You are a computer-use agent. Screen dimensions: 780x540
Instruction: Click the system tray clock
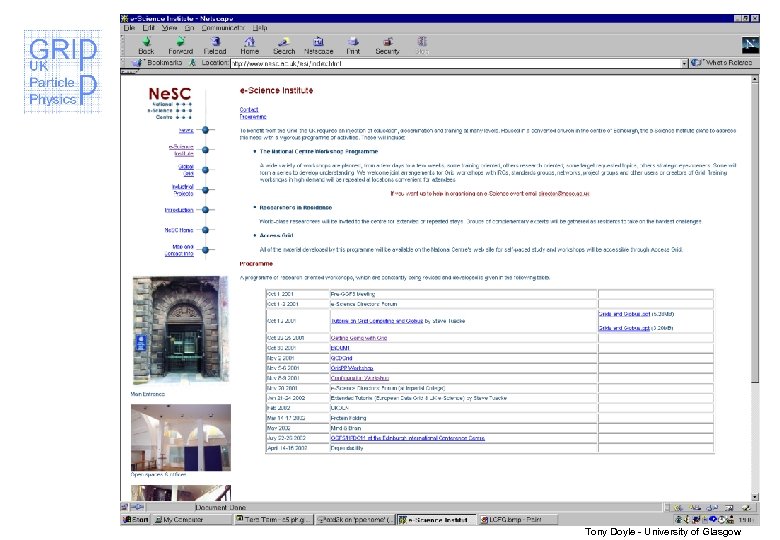pos(745,520)
